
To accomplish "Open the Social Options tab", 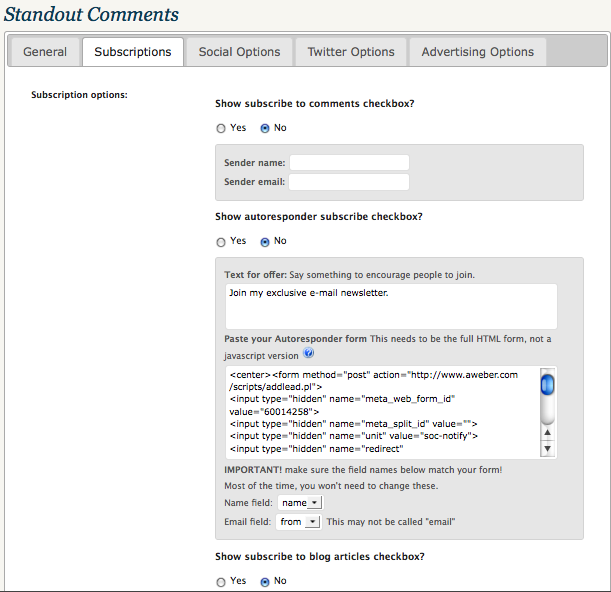I will [239, 52].
